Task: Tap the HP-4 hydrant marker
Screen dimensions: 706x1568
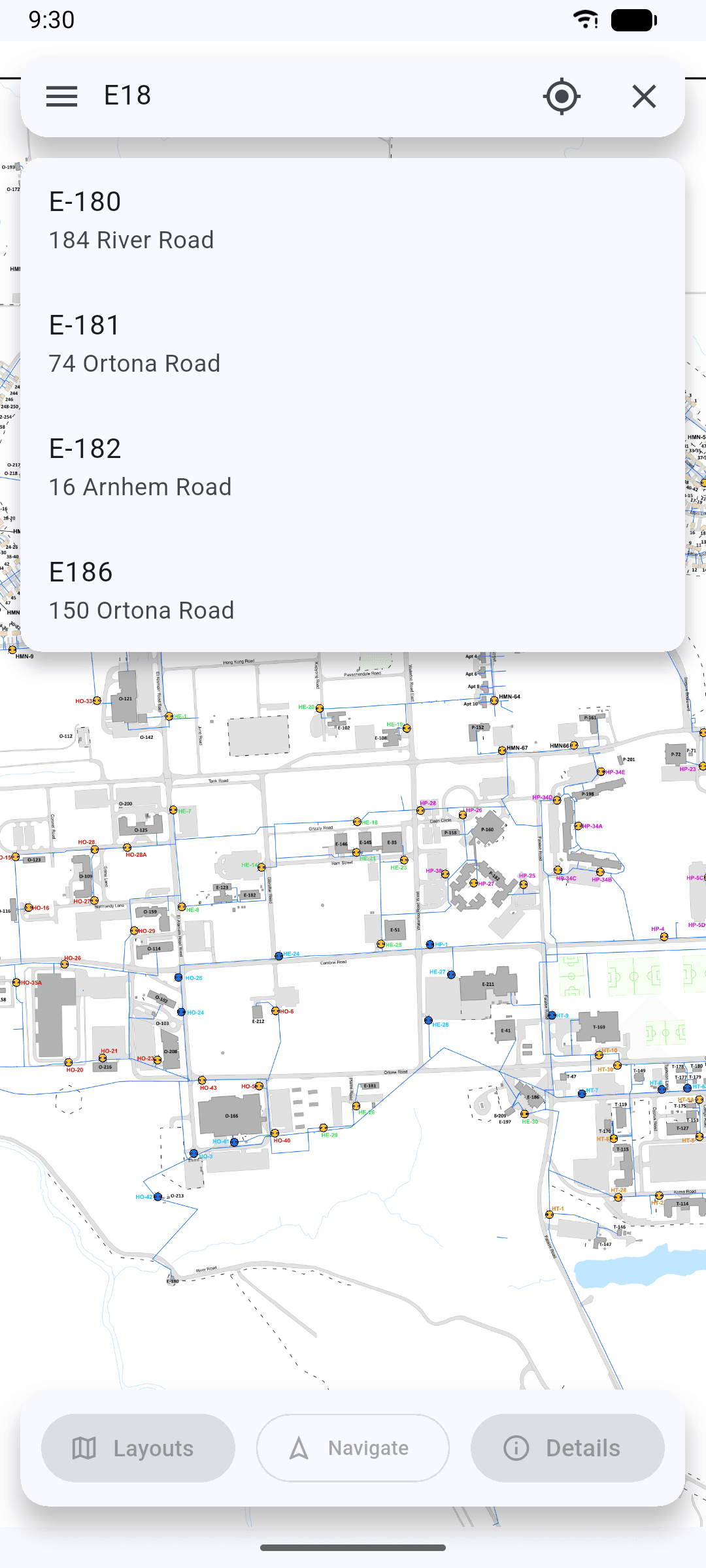Action: 664,936
